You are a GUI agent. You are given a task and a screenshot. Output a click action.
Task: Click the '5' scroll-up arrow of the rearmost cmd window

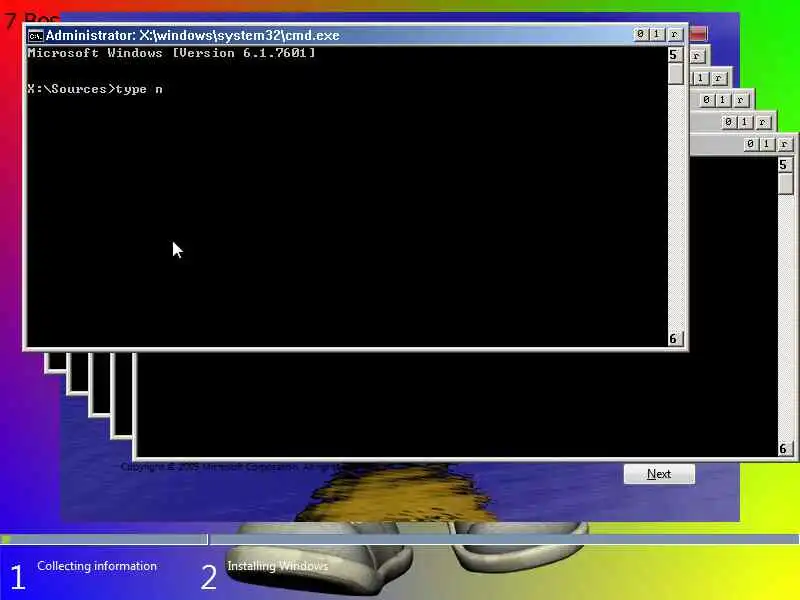coord(785,165)
